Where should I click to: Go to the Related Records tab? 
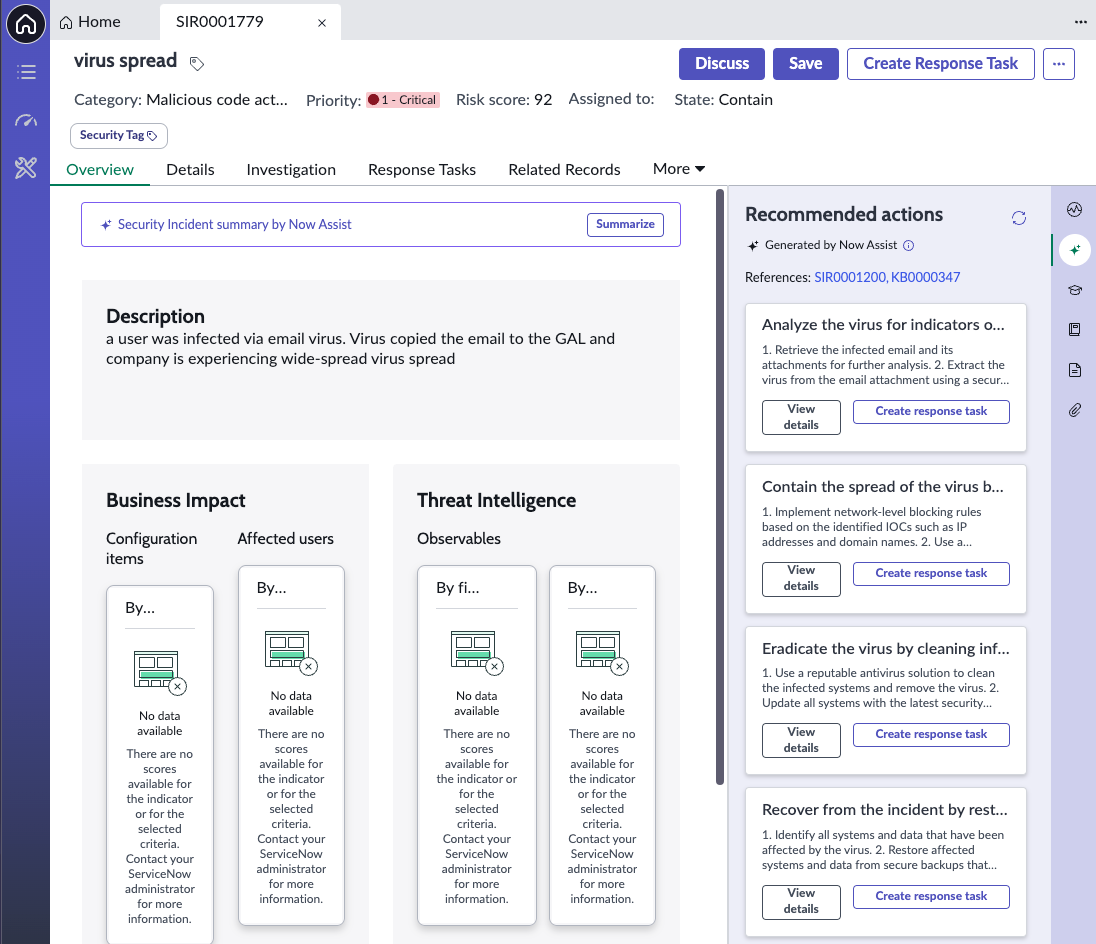(564, 170)
